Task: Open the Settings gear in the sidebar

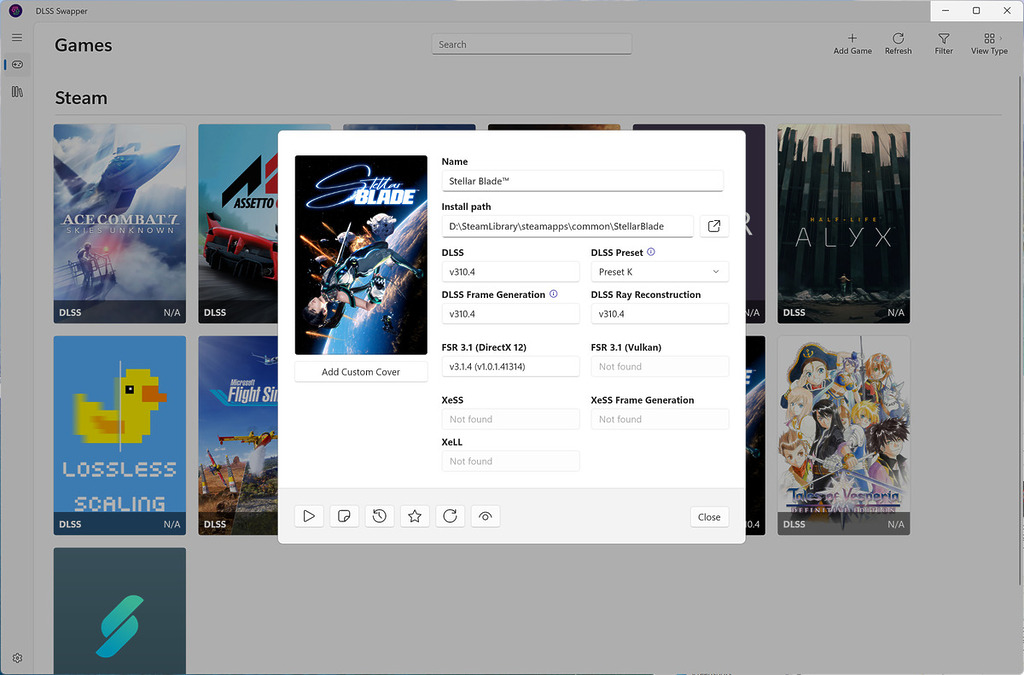Action: pyautogui.click(x=18, y=658)
